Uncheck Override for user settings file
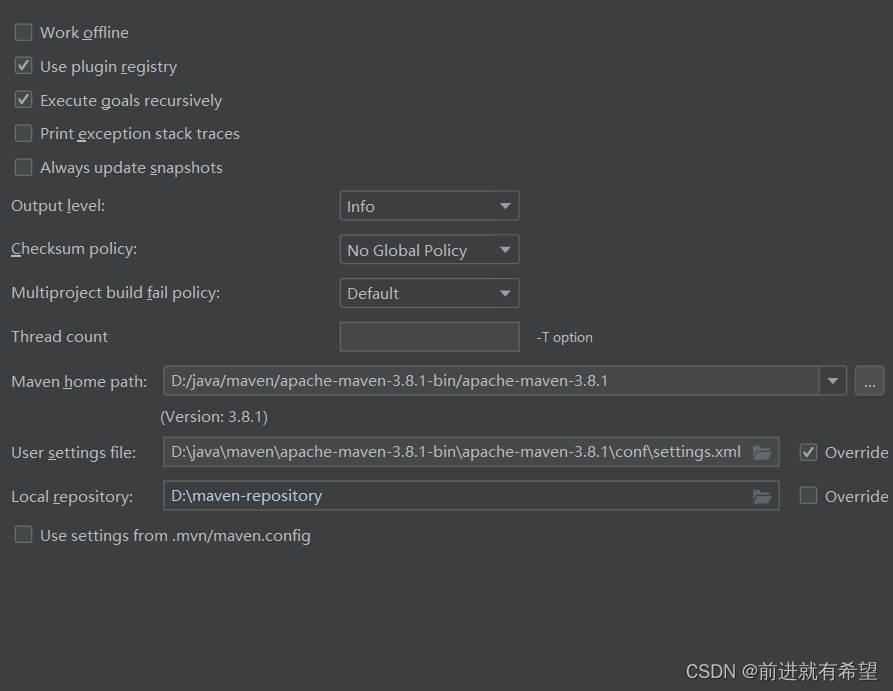The width and height of the screenshot is (893, 691). pos(808,452)
